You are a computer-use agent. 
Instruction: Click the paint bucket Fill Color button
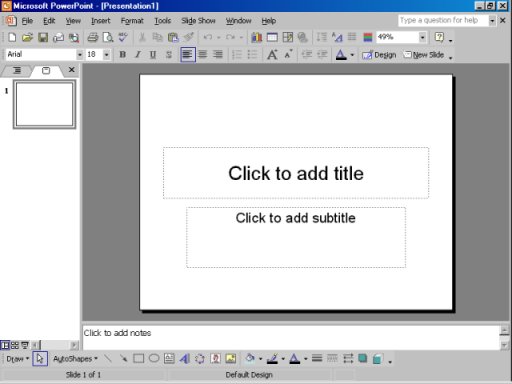(250, 359)
